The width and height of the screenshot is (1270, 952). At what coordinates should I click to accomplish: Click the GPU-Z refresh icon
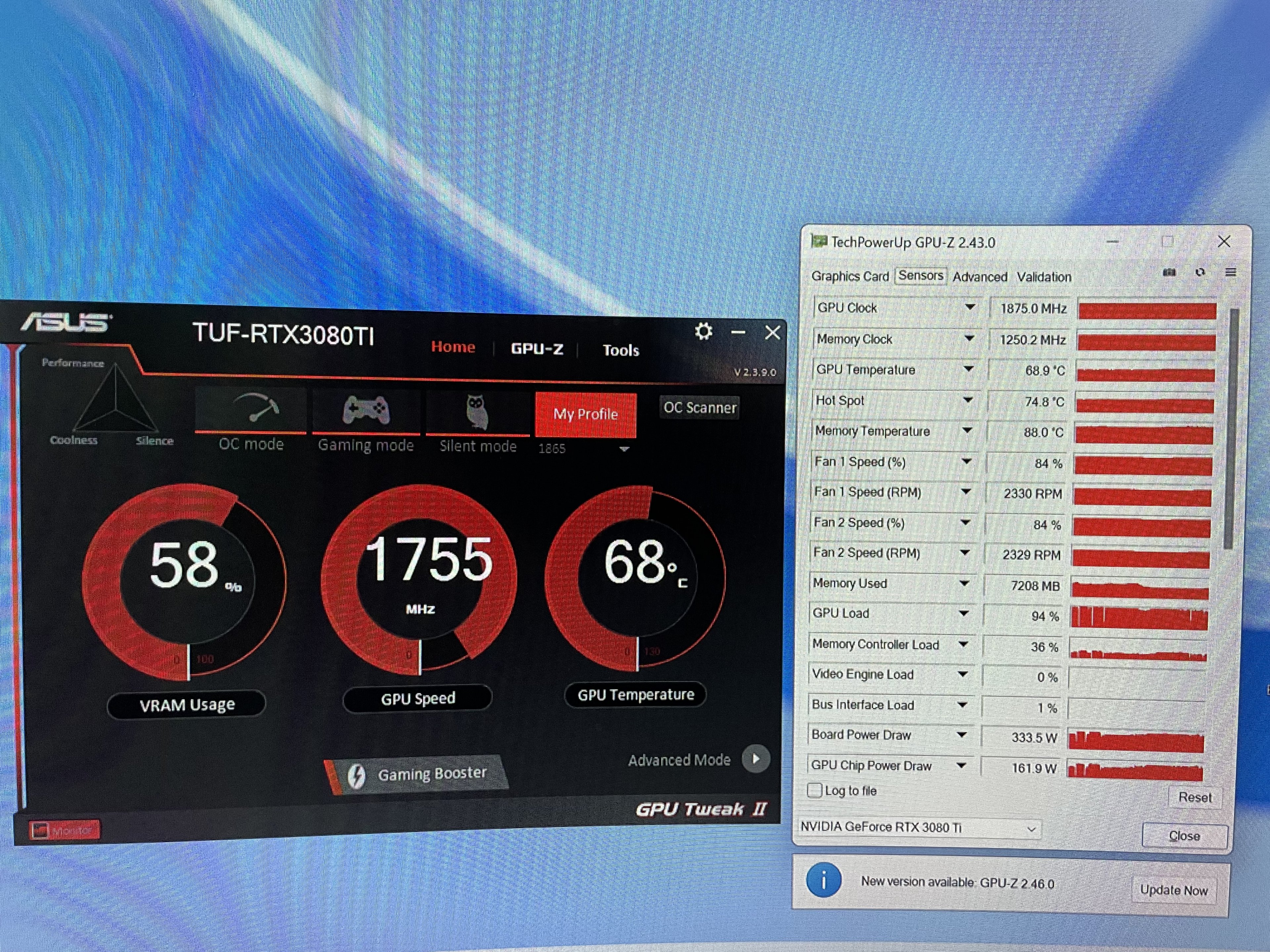click(x=1200, y=273)
